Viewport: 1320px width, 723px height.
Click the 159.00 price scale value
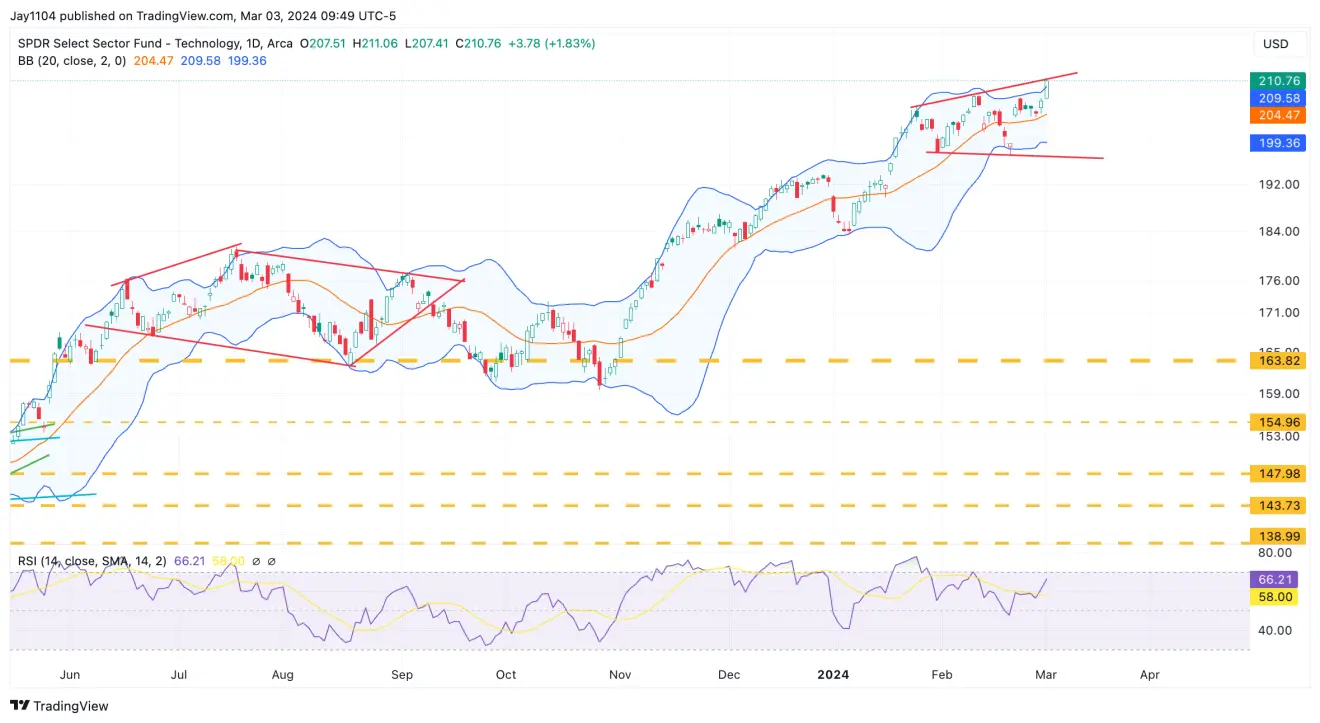(1279, 393)
